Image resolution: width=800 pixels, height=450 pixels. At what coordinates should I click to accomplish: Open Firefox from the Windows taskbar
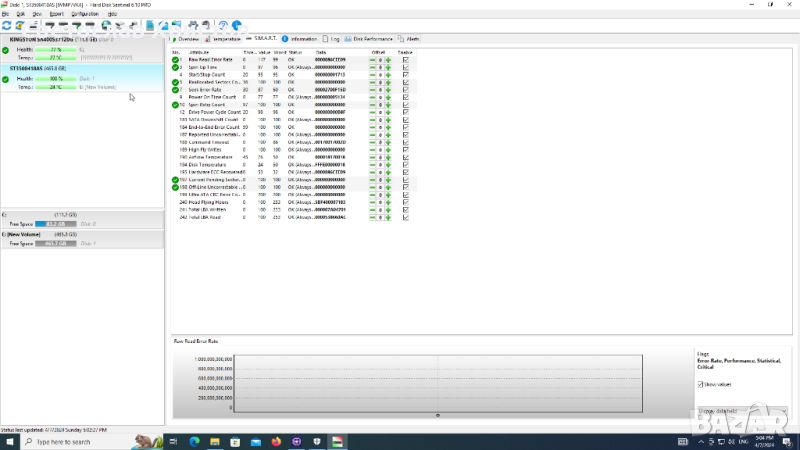(277, 441)
